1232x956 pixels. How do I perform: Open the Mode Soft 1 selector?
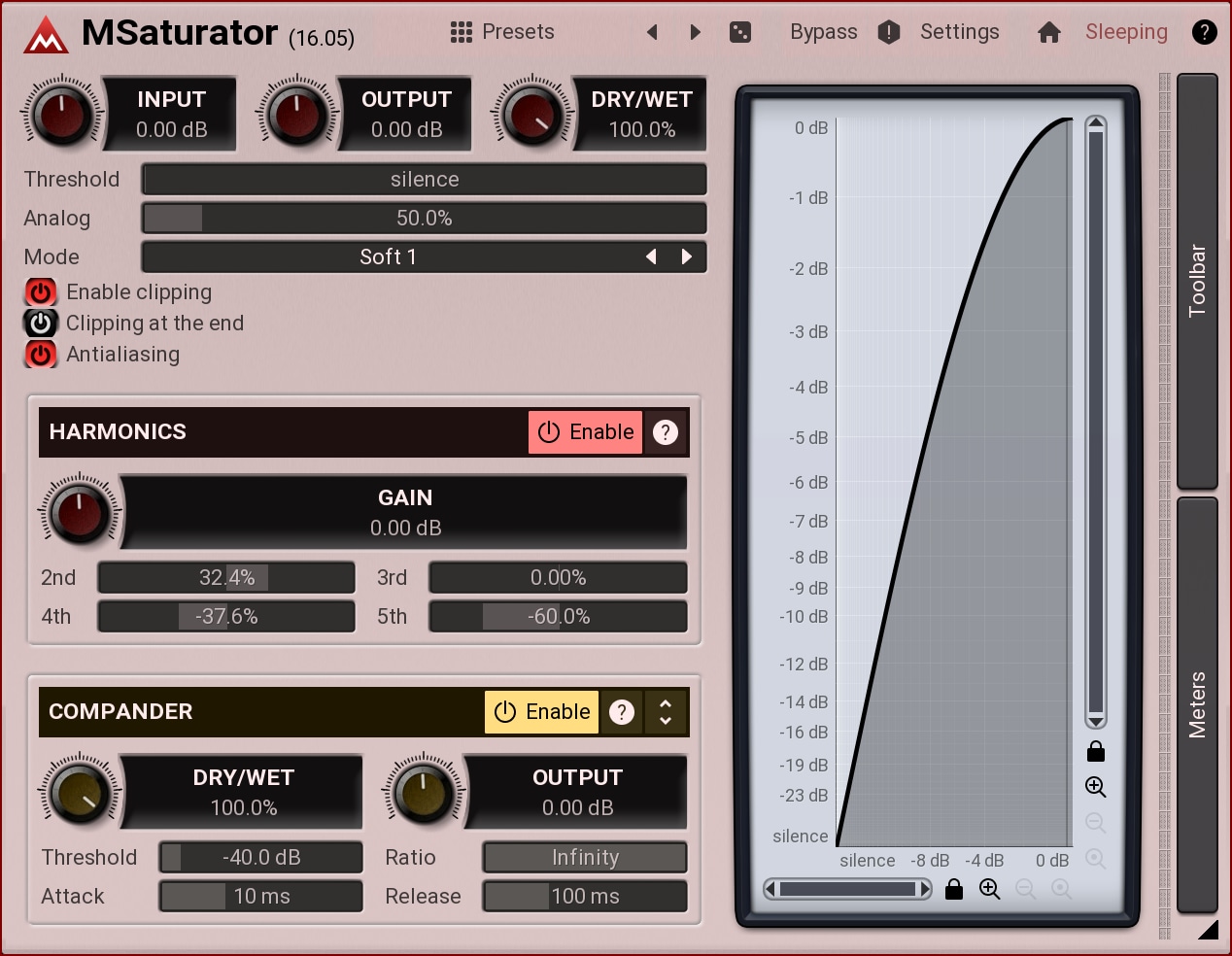click(388, 257)
